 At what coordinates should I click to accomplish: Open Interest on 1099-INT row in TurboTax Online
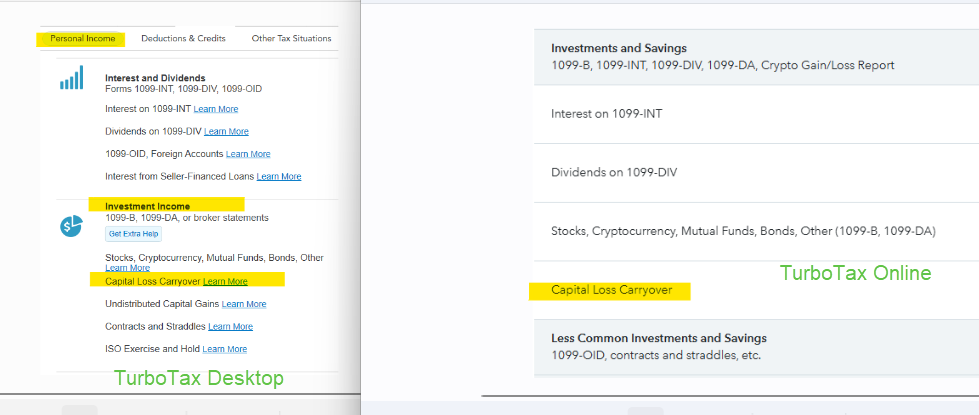[x=756, y=114]
